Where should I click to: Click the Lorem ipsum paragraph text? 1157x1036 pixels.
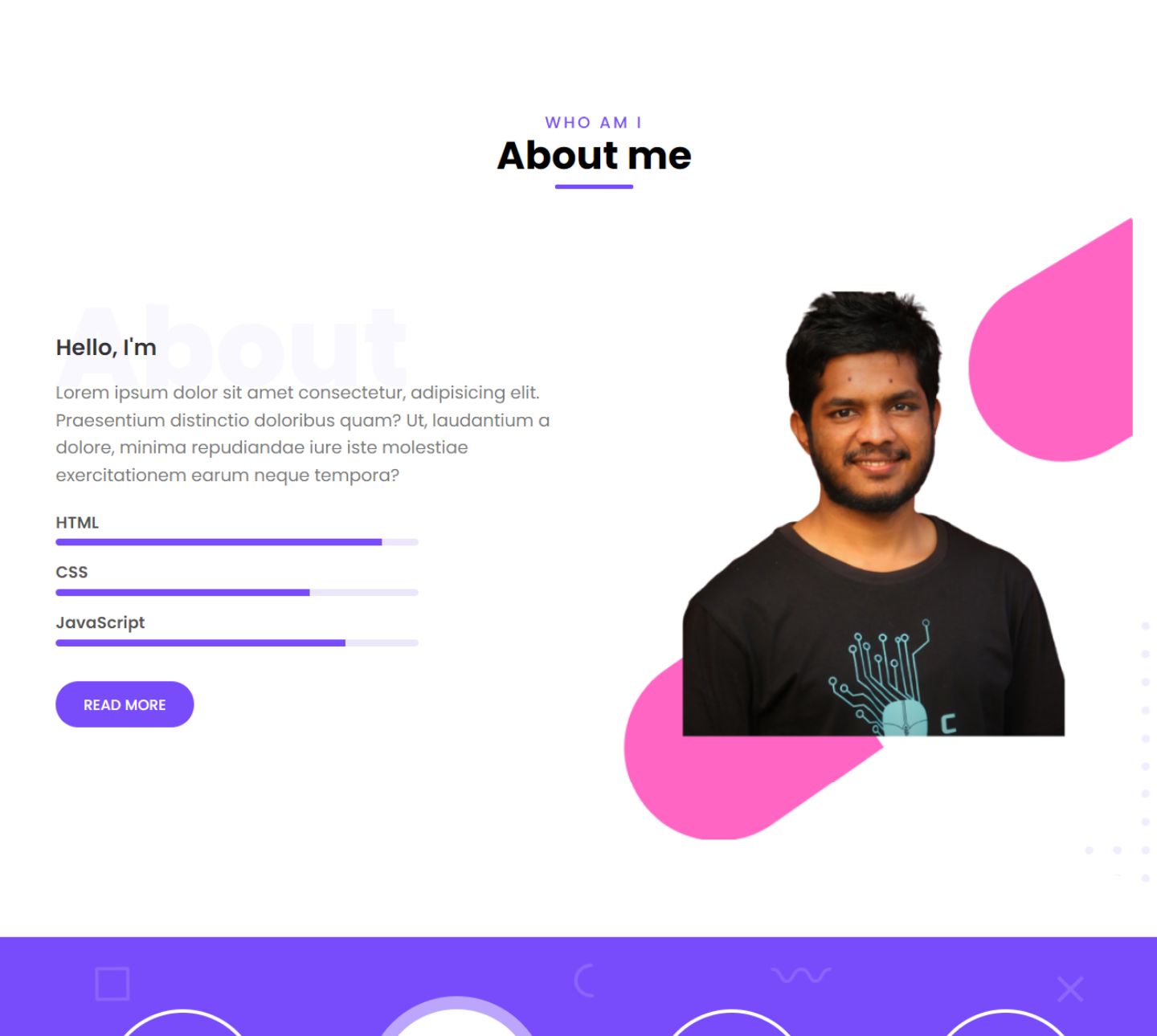[x=302, y=434]
